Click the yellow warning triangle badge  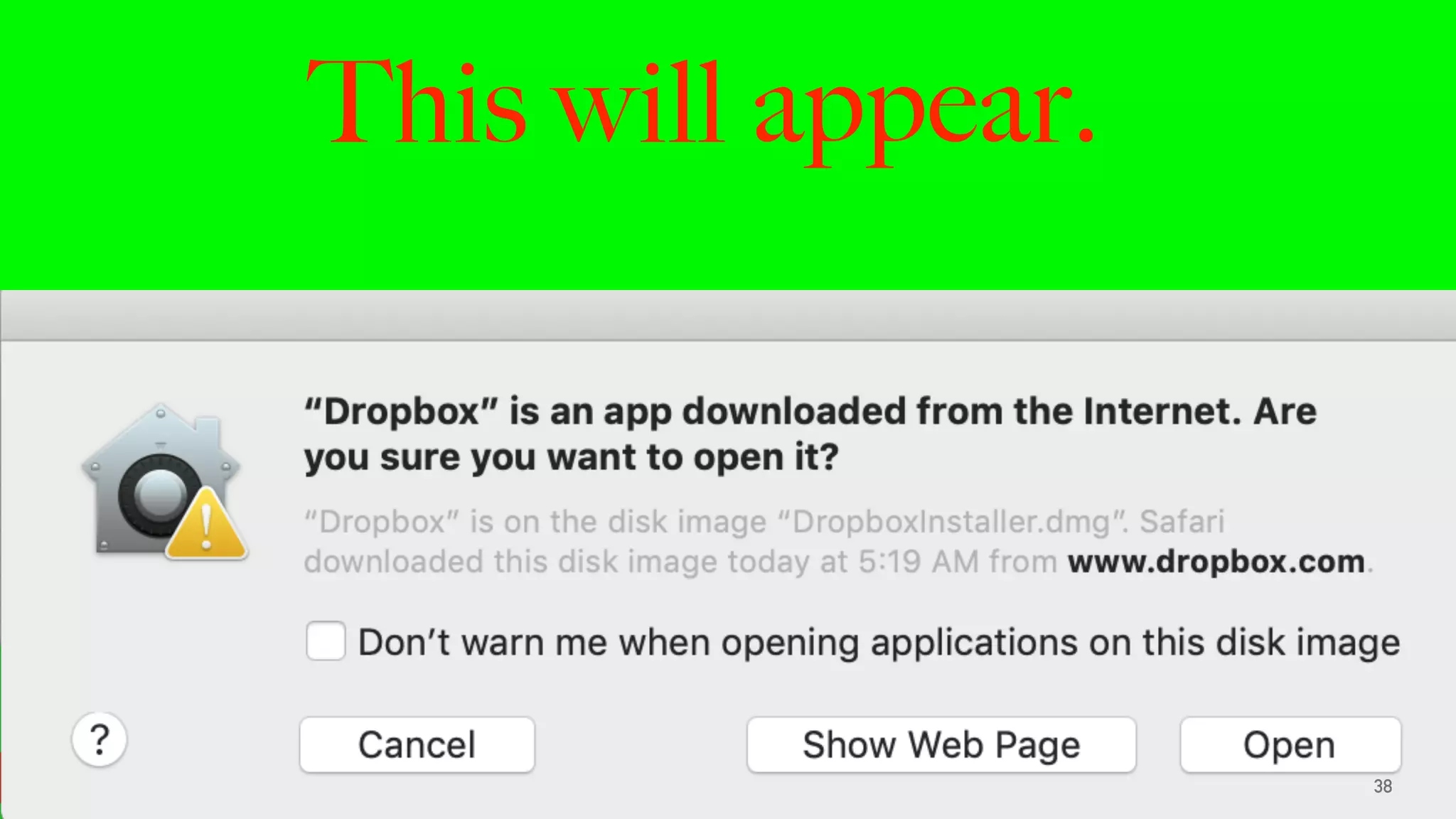[206, 524]
